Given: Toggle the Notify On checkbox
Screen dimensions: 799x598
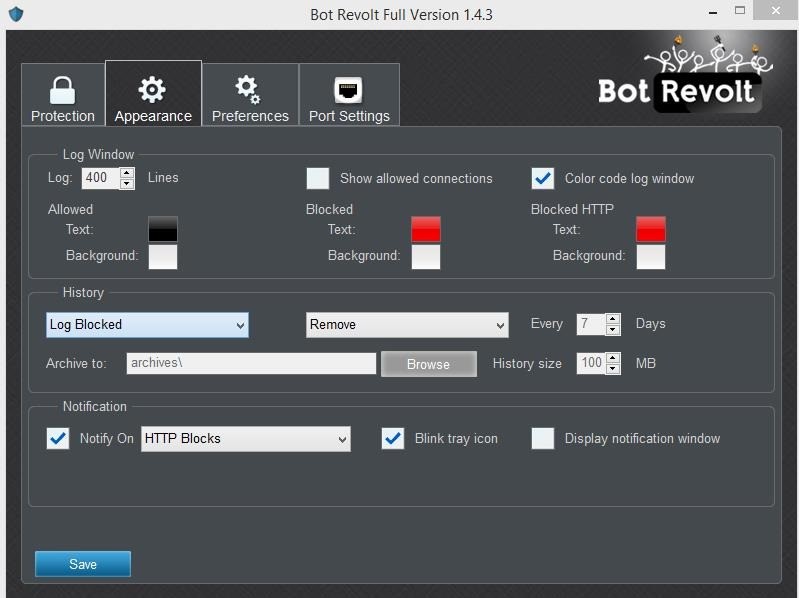Looking at the screenshot, I should 58,439.
